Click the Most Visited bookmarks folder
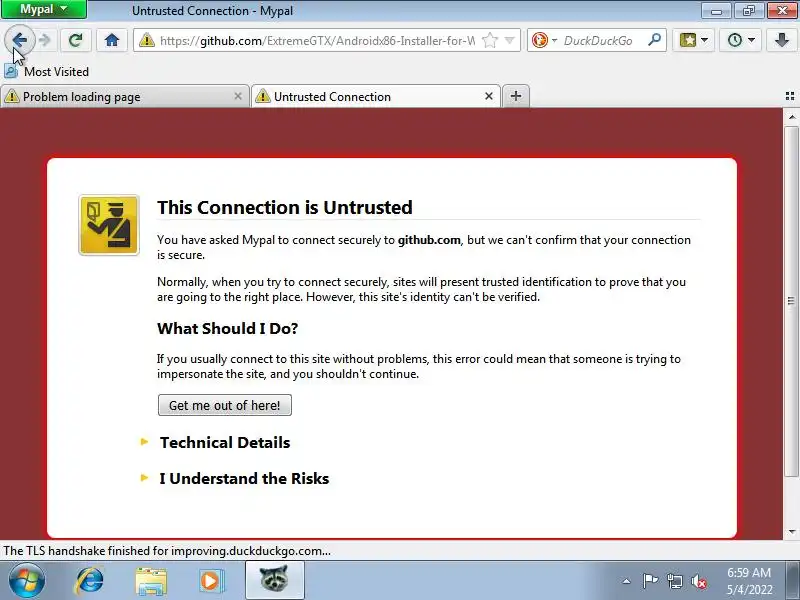The height and width of the screenshot is (600, 800). [x=47, y=71]
